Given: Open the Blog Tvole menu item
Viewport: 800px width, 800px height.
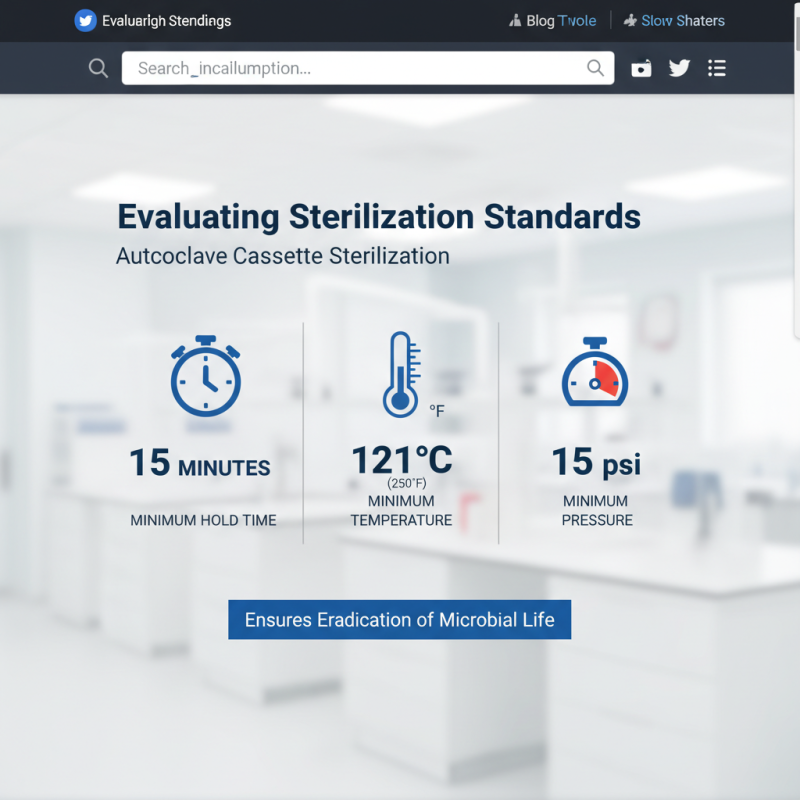Looking at the screenshot, I should coord(561,21).
